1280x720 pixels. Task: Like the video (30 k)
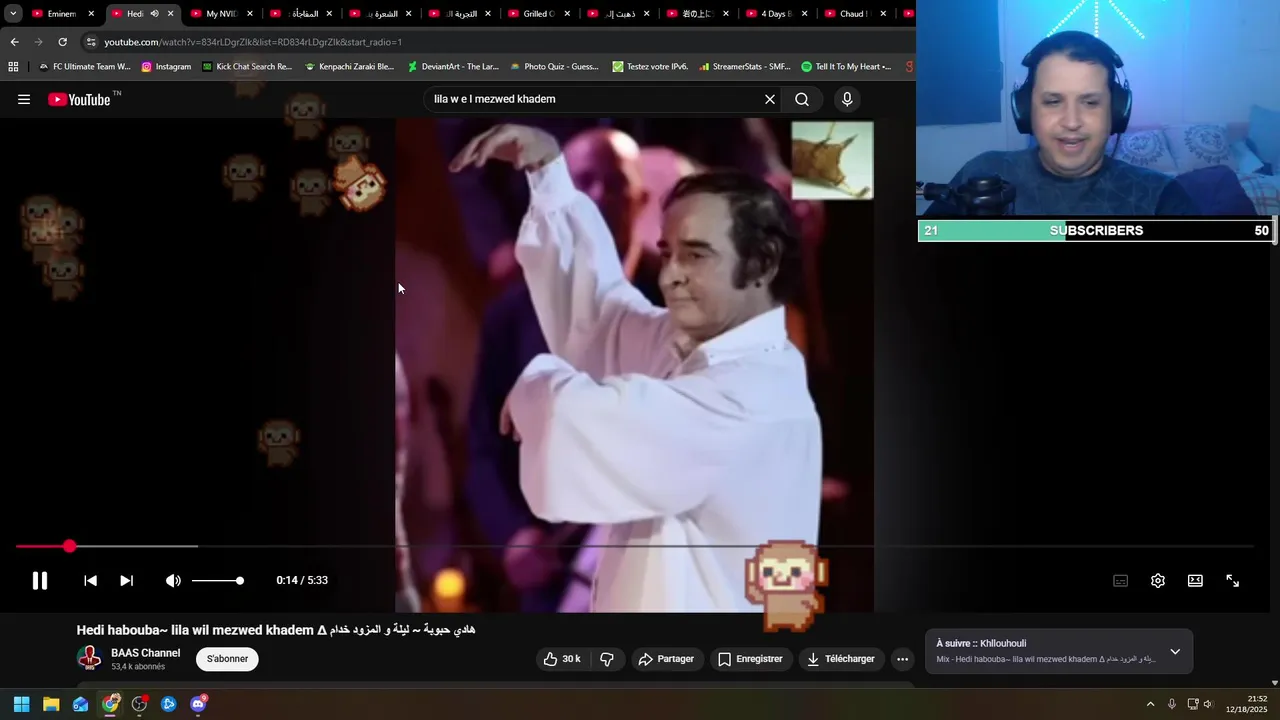[562, 659]
